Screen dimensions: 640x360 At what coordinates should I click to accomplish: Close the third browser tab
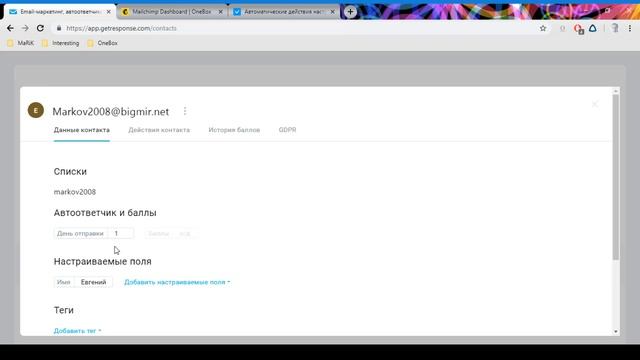[332, 12]
